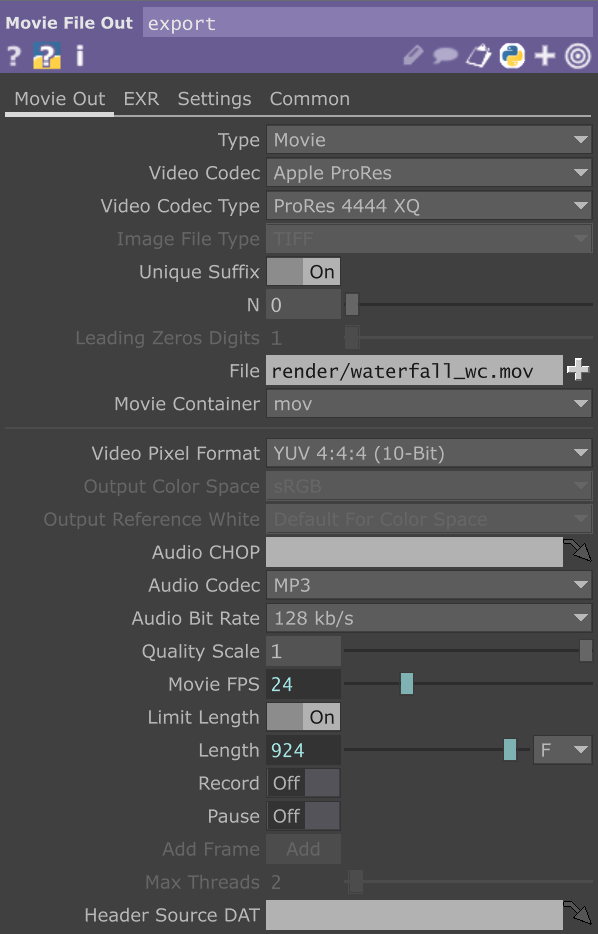
Task: Click the pencil edit icon in header
Action: (x=413, y=56)
